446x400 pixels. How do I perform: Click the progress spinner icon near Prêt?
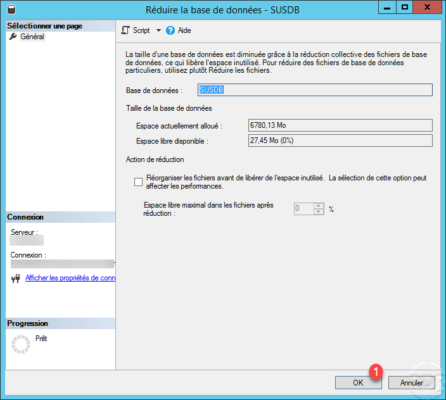coord(21,344)
